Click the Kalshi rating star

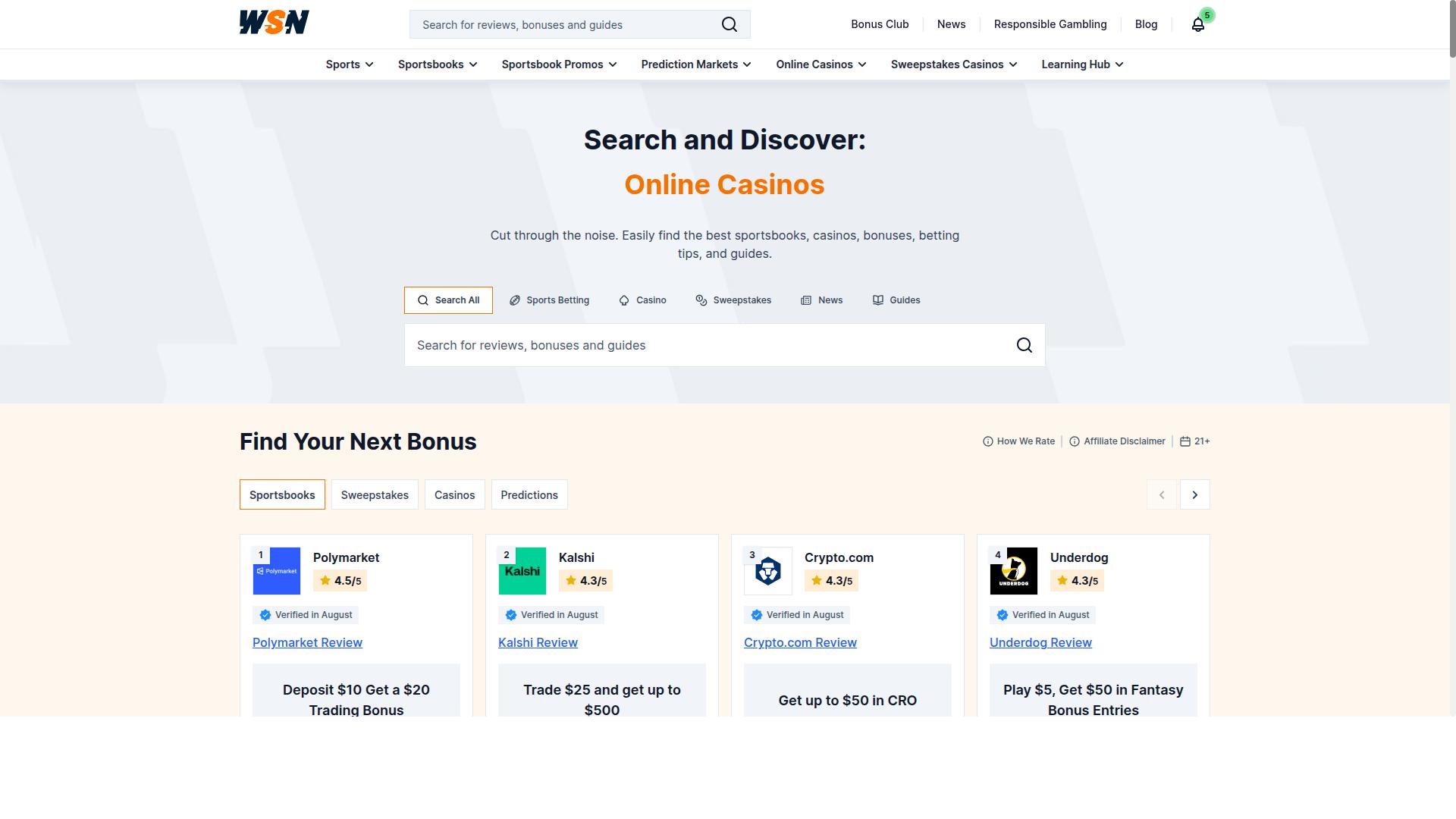tap(571, 580)
